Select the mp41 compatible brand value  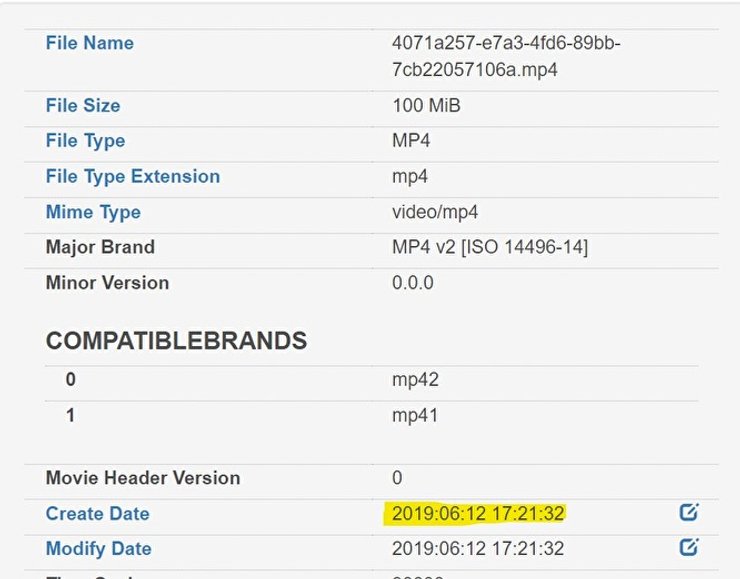415,415
